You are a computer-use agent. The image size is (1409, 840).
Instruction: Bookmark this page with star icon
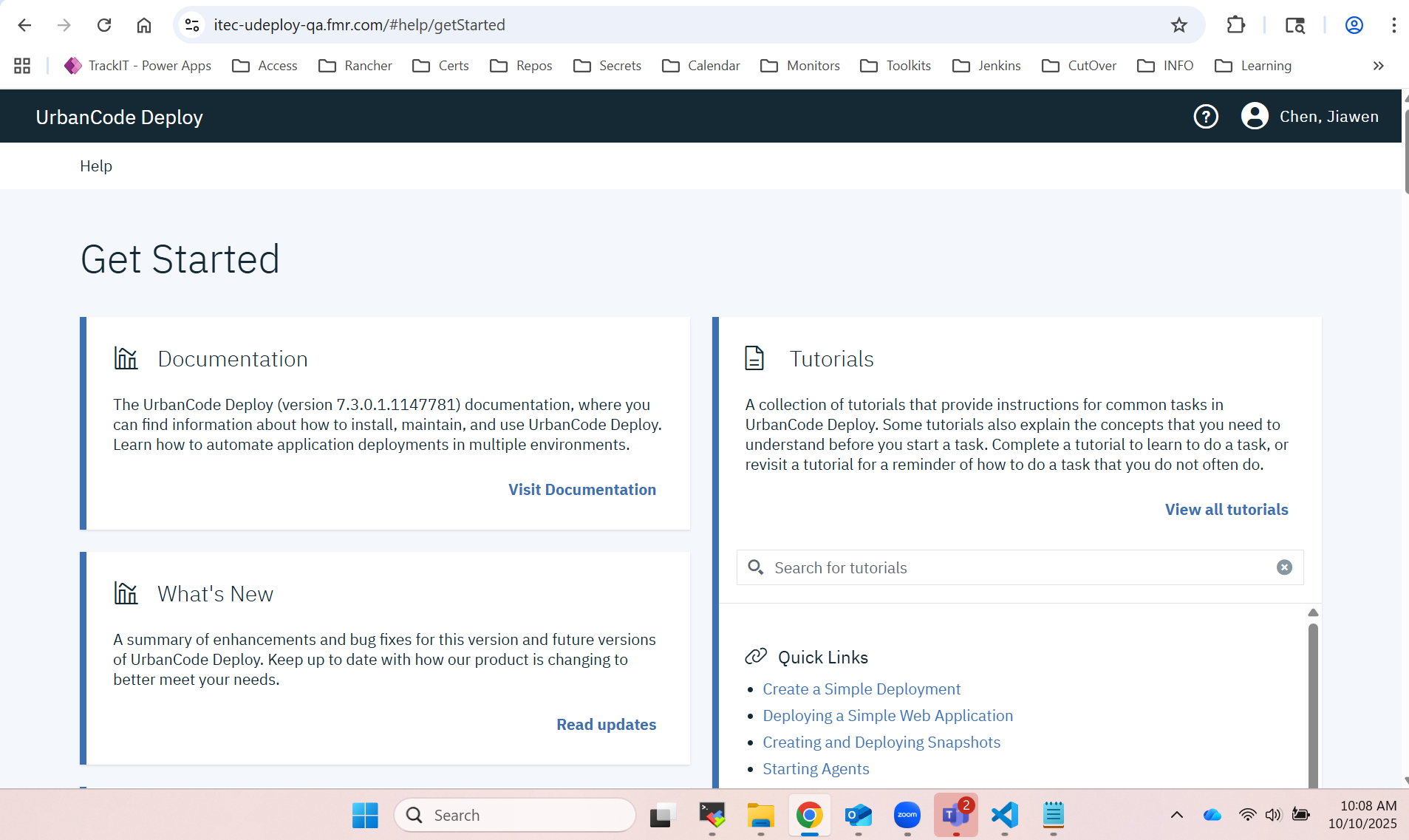(x=1178, y=25)
